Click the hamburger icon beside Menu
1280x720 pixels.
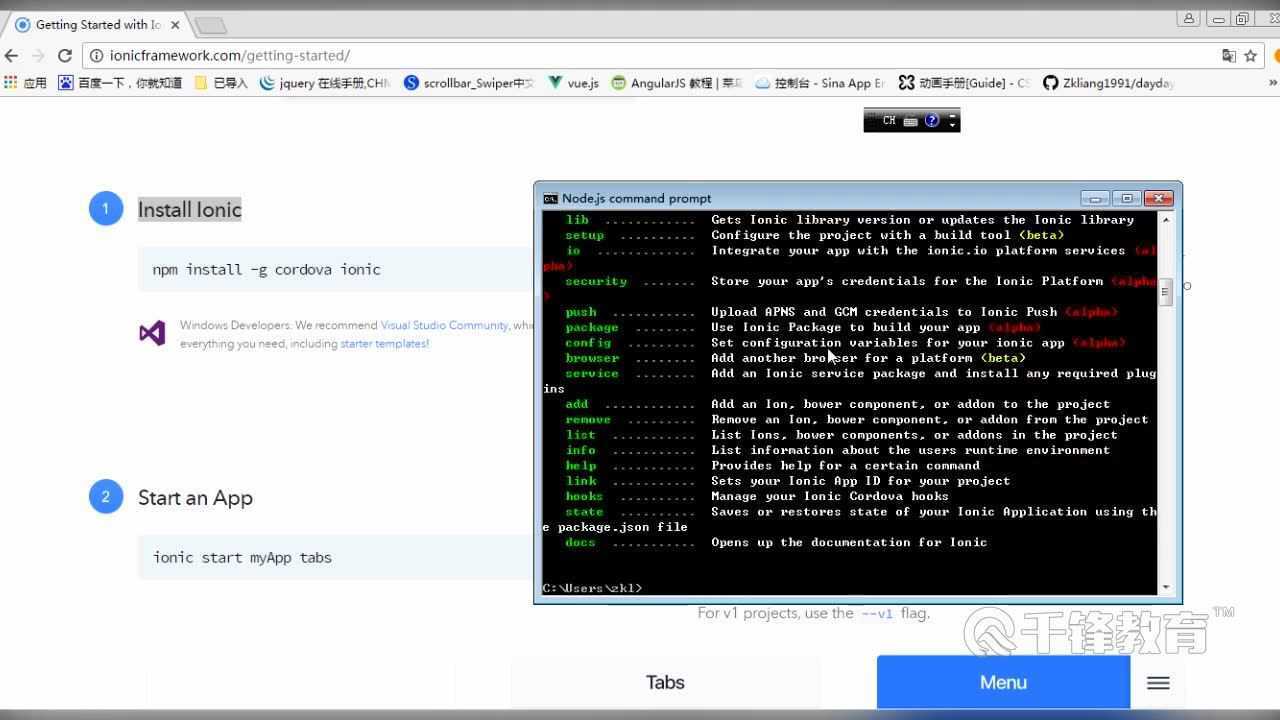pyautogui.click(x=1158, y=683)
